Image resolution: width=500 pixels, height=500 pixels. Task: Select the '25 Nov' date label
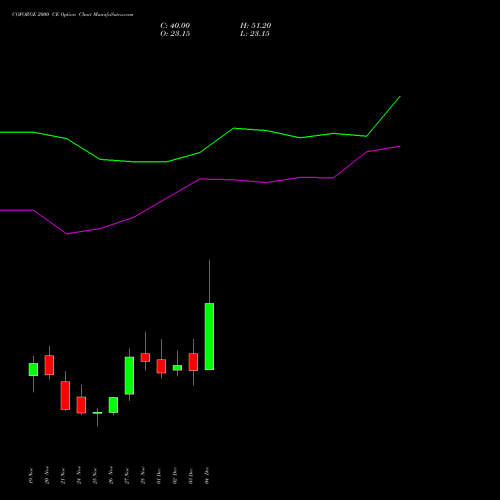click(95, 475)
